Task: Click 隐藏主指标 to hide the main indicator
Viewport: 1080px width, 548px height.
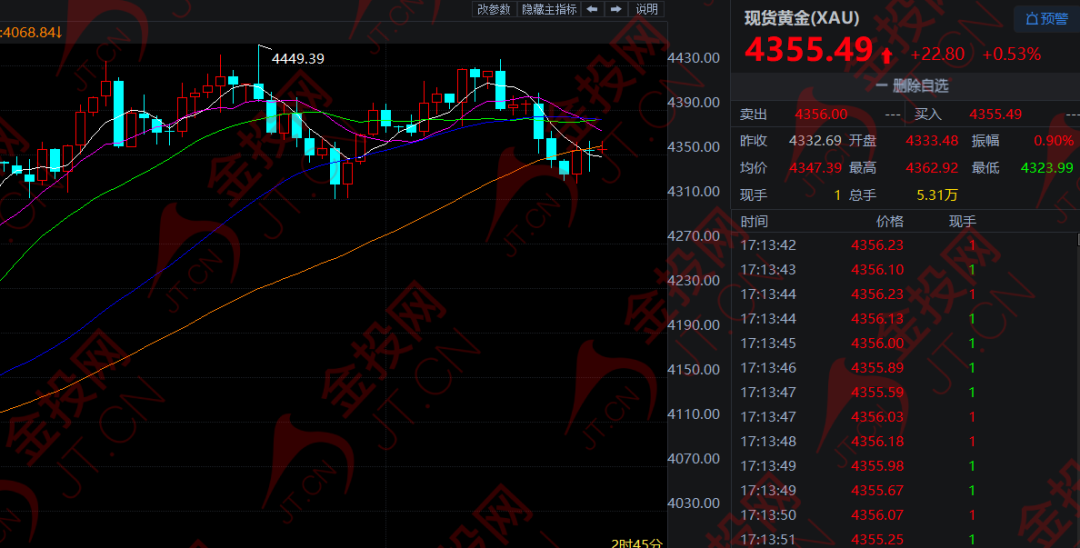Action: click(549, 9)
